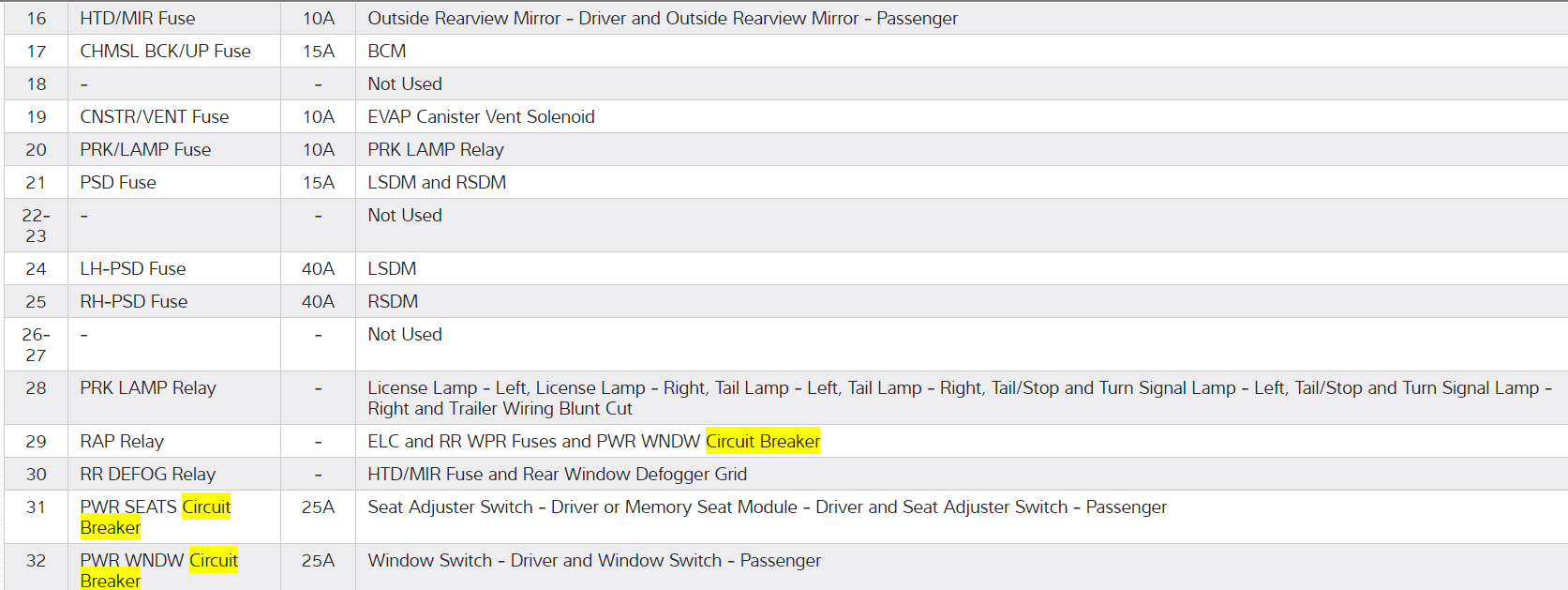This screenshot has height=590, width=1568.
Task: Select the PSD Fuse entry
Action: 118,183
